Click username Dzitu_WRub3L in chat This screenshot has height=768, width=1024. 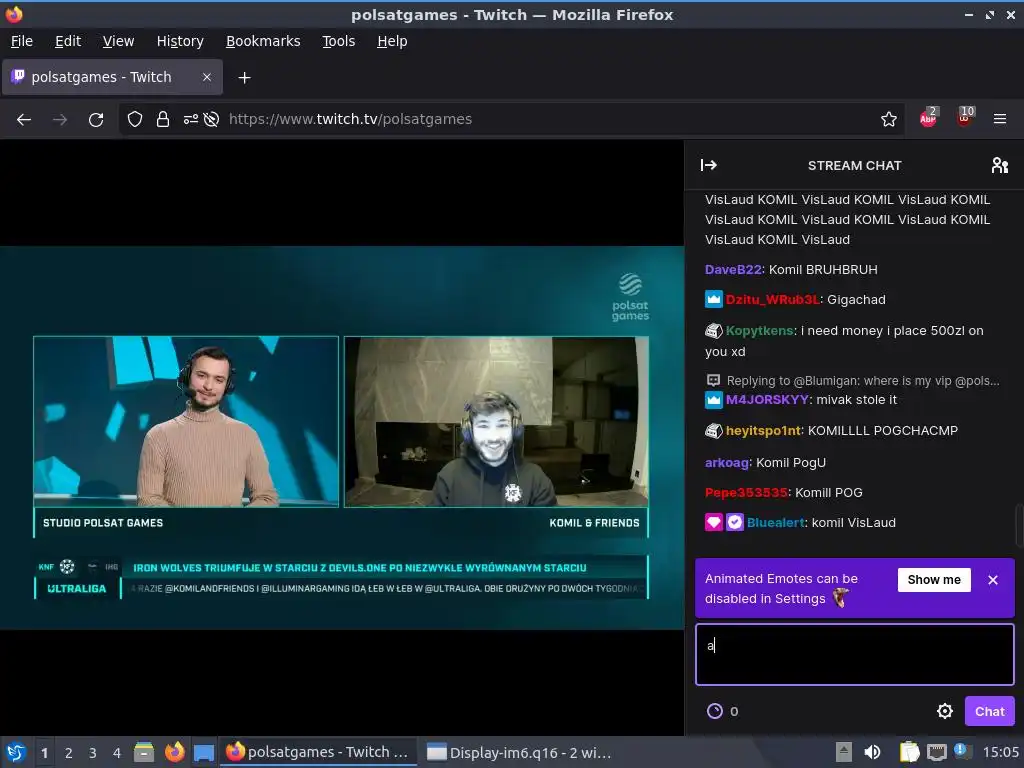[773, 300]
